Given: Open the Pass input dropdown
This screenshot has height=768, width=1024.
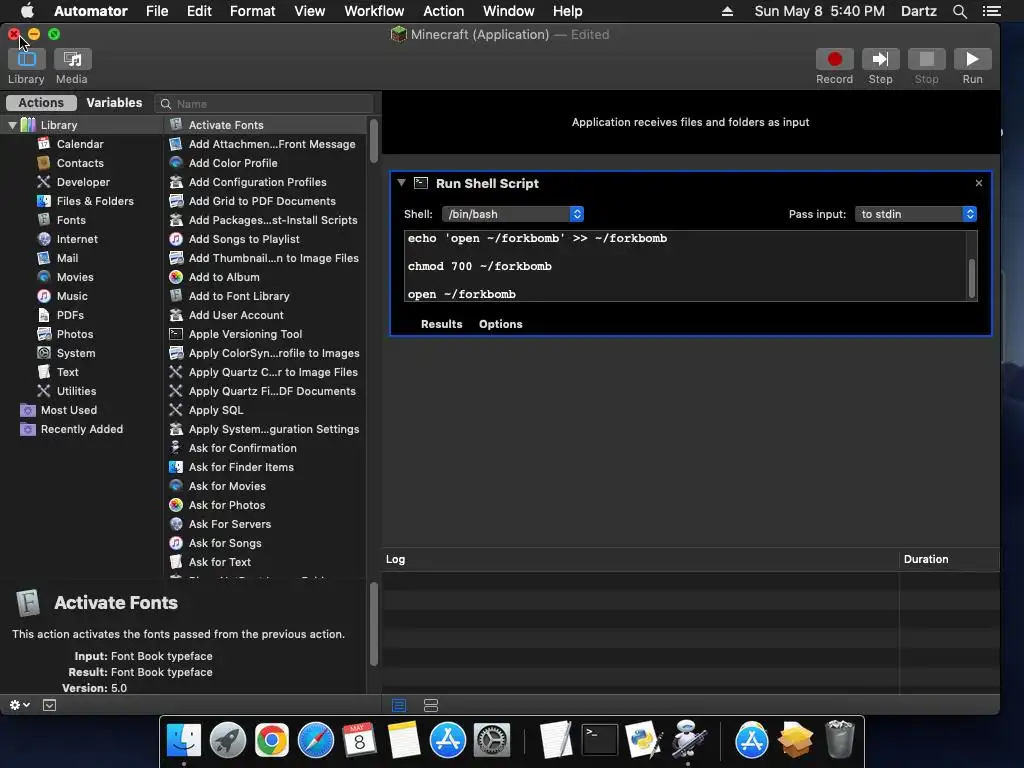Looking at the screenshot, I should (916, 214).
